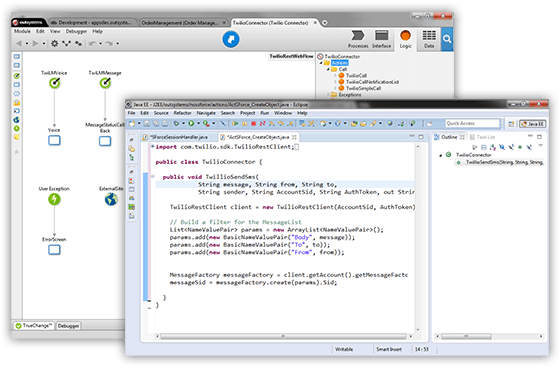Select the TwiLMVoice start node on canvas

tap(54, 83)
